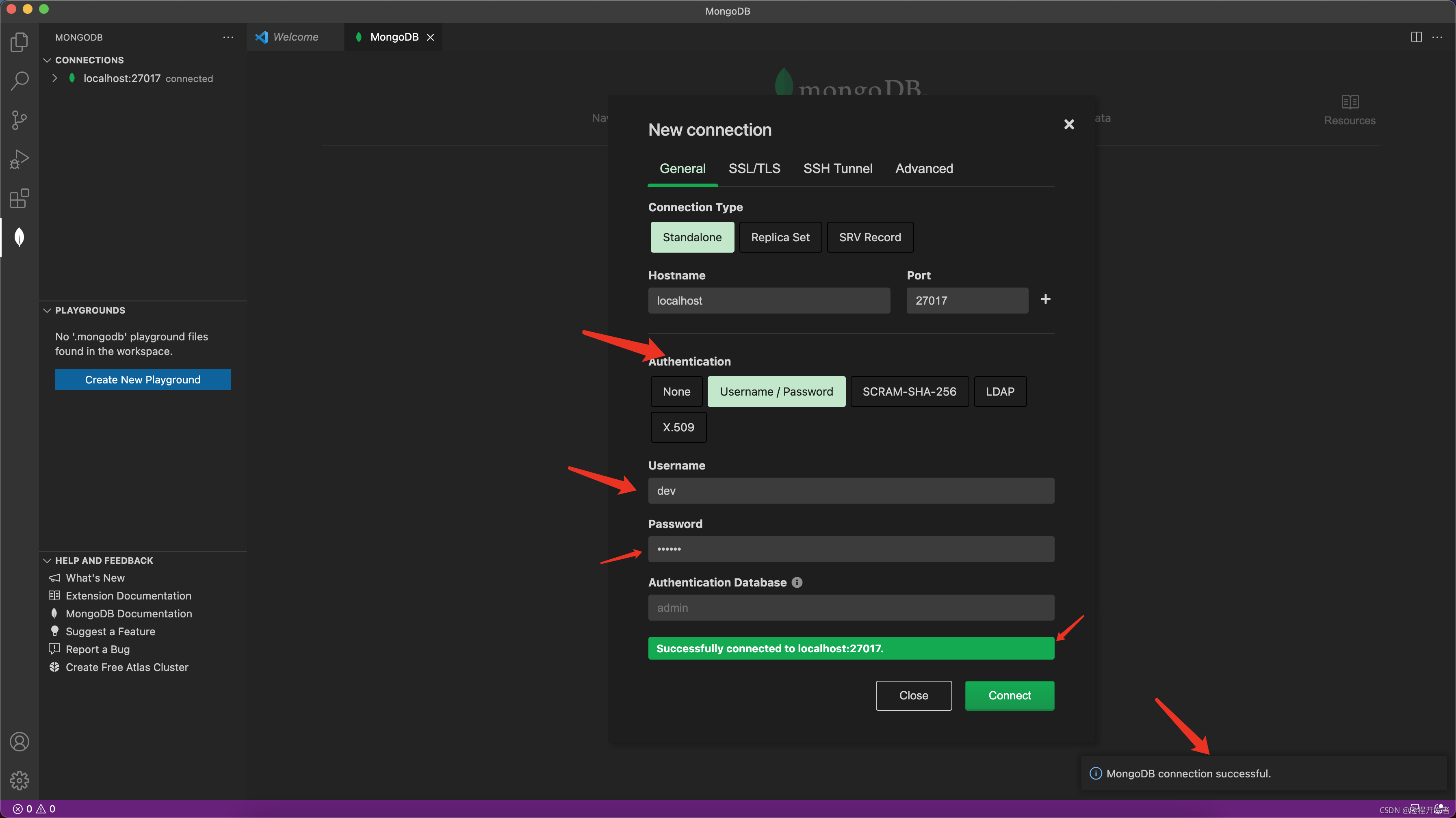Viewport: 1456px width, 818px height.
Task: Click MongoDB Documentation leaf icon
Action: [54, 613]
